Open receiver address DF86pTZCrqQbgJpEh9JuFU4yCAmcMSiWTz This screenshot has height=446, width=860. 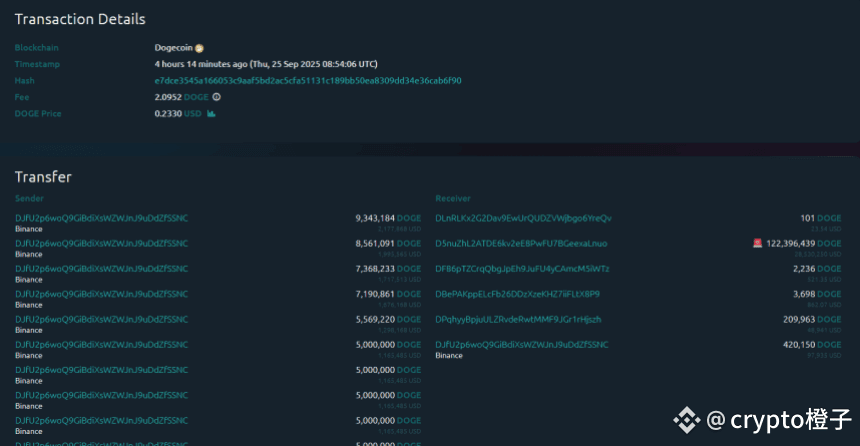pos(522,269)
